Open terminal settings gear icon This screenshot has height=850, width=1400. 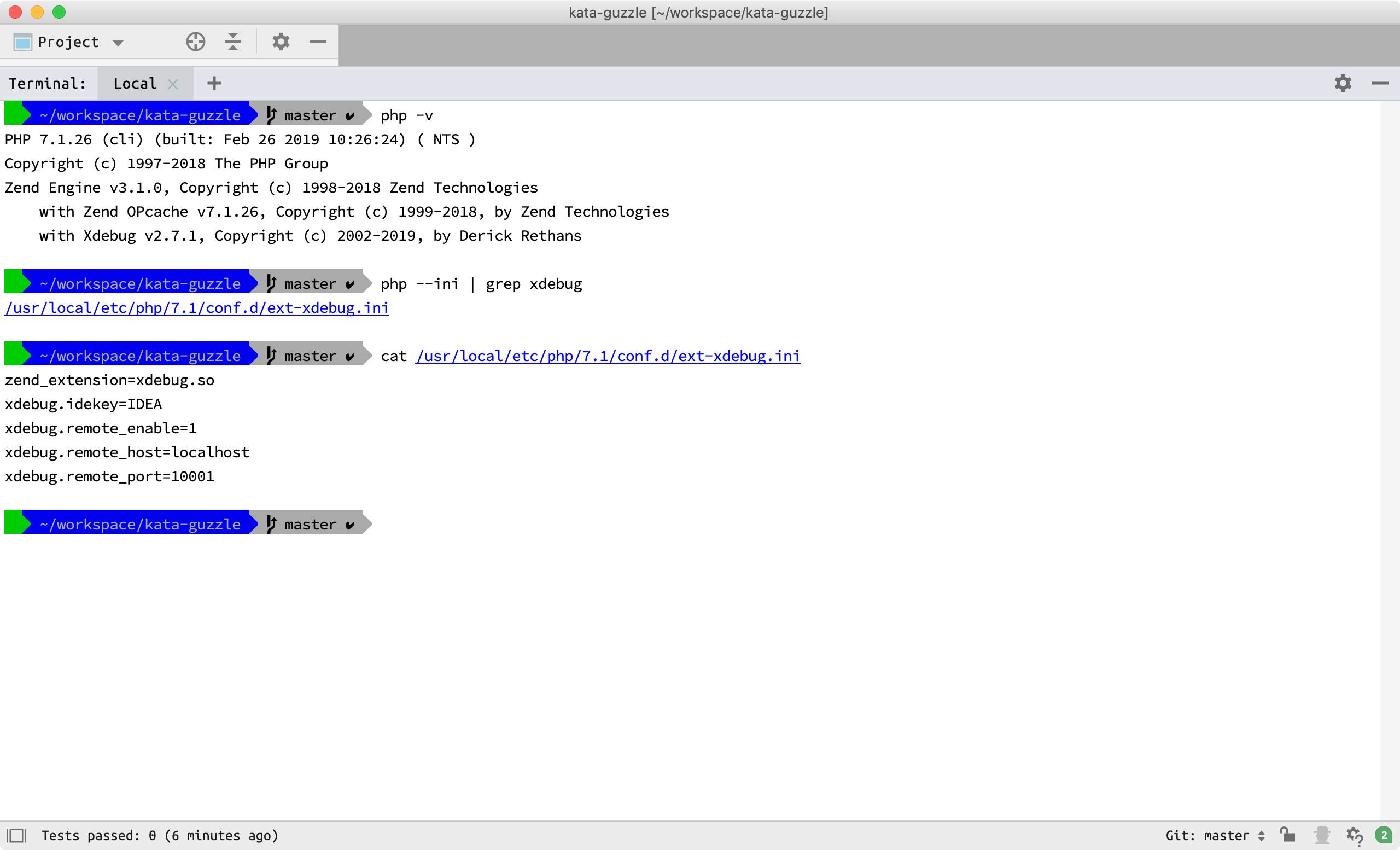click(1342, 84)
